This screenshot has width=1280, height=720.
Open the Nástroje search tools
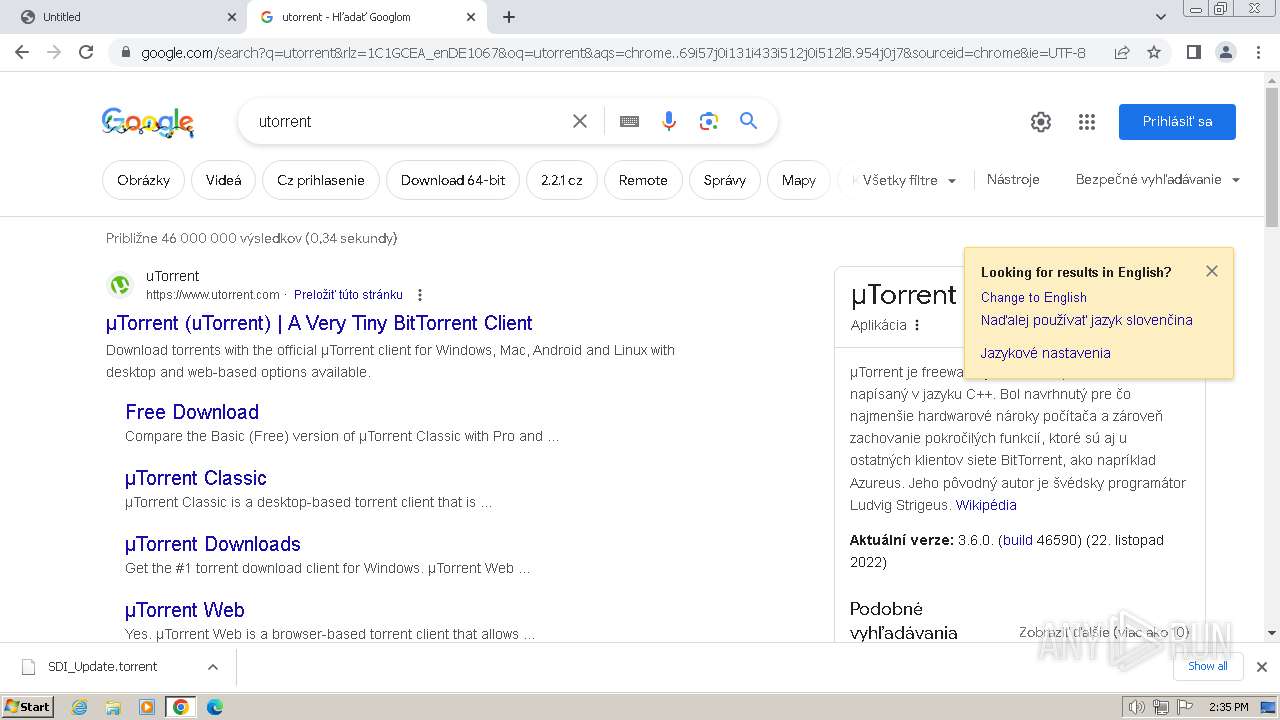pos(1013,180)
